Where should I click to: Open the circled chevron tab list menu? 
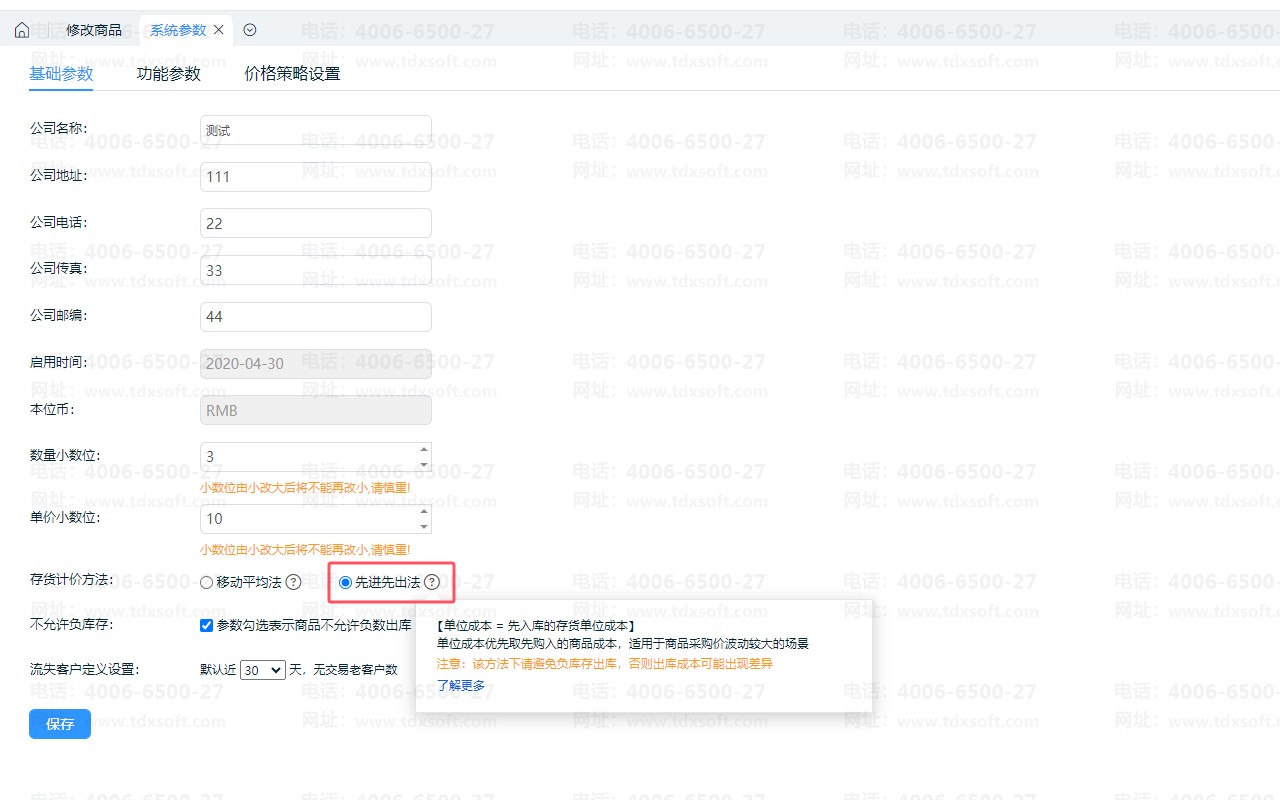(x=250, y=30)
